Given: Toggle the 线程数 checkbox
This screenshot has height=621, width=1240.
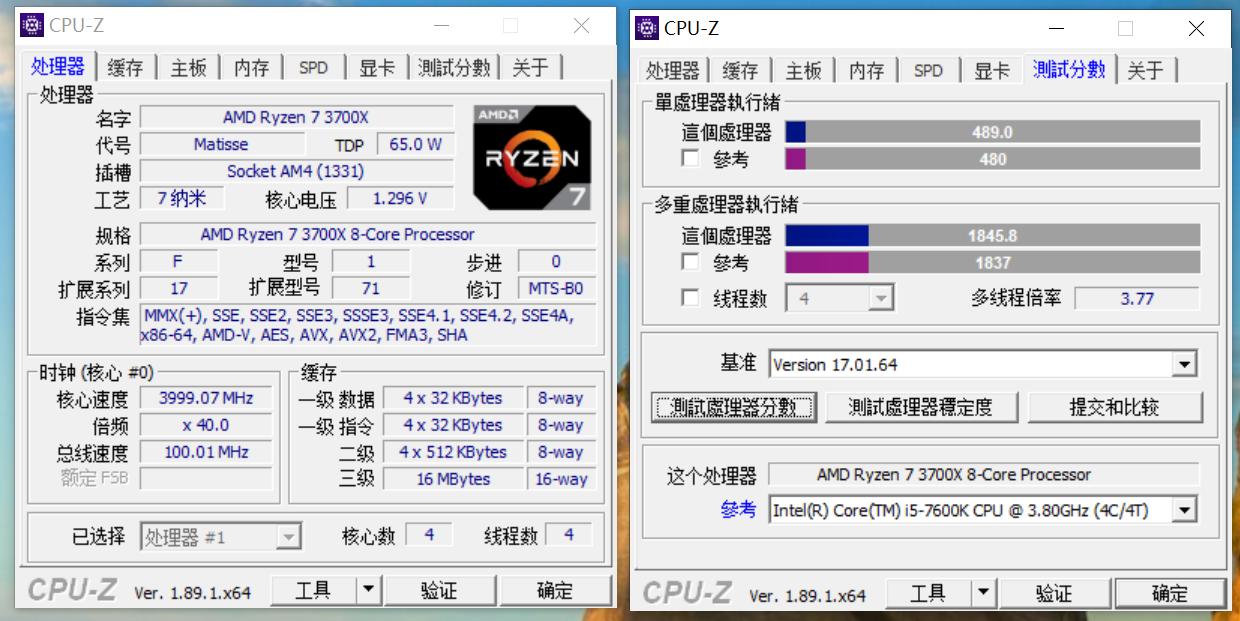Looking at the screenshot, I should pos(689,297).
